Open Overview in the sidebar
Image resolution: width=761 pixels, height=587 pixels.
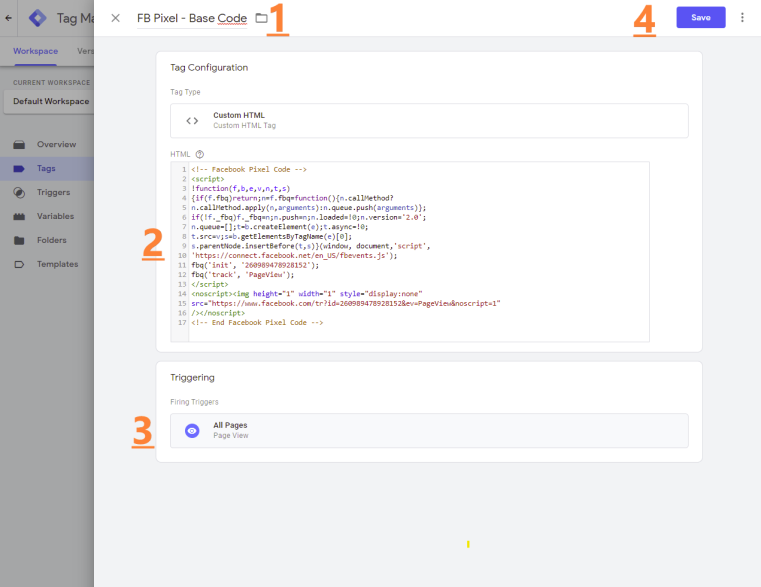point(47,144)
